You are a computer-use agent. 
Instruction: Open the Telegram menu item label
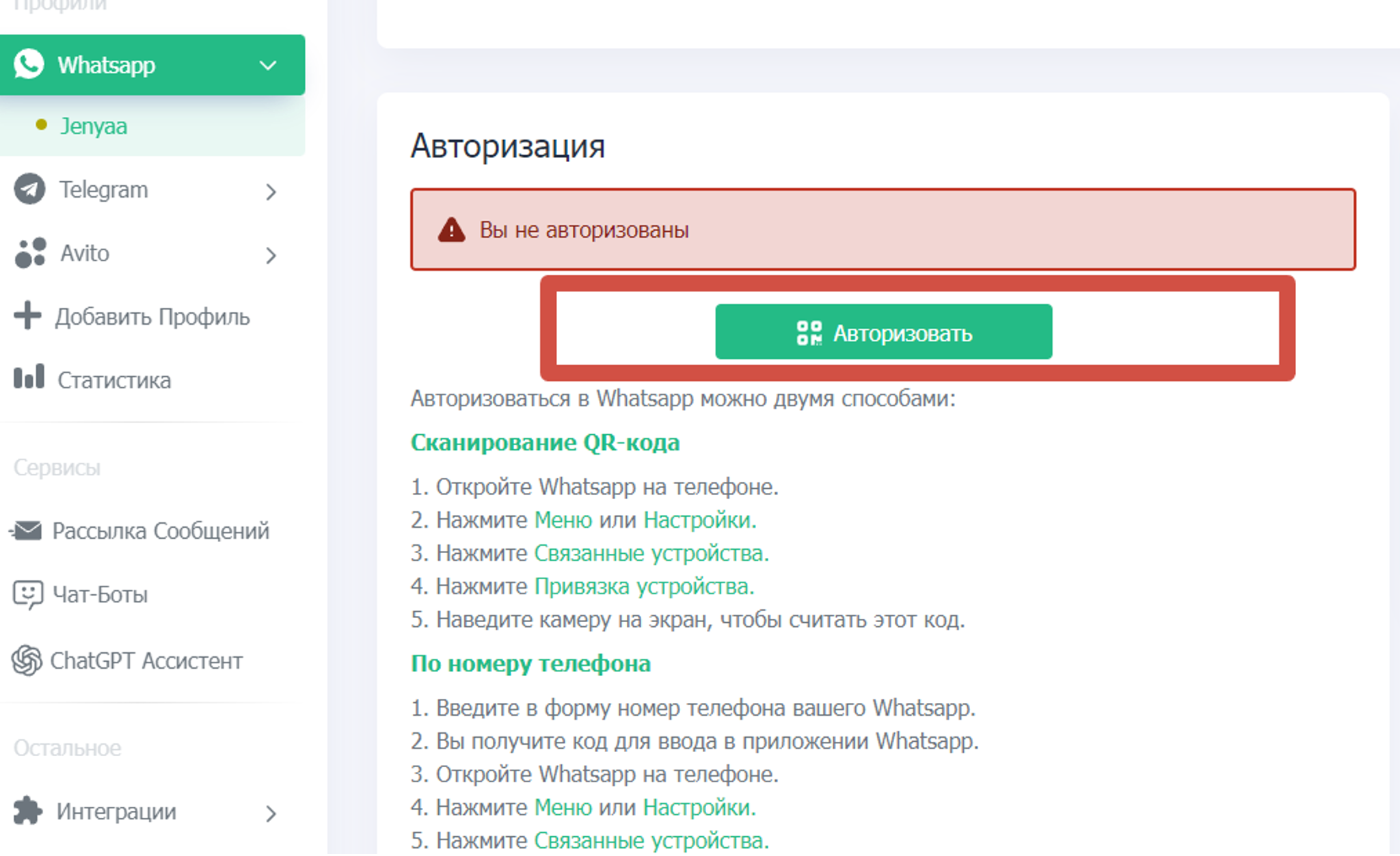click(103, 189)
